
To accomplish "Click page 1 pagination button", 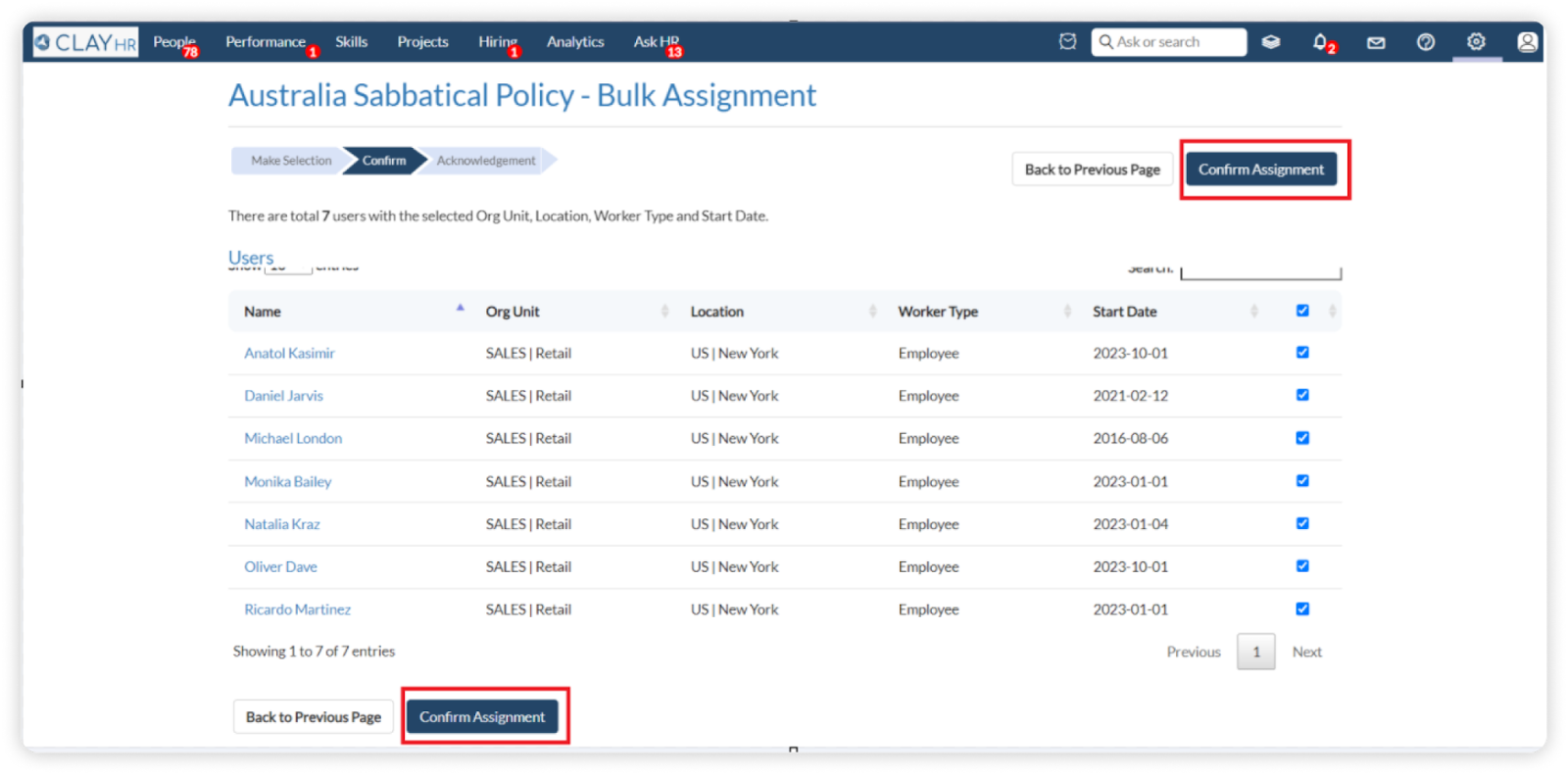I will pyautogui.click(x=1256, y=653).
